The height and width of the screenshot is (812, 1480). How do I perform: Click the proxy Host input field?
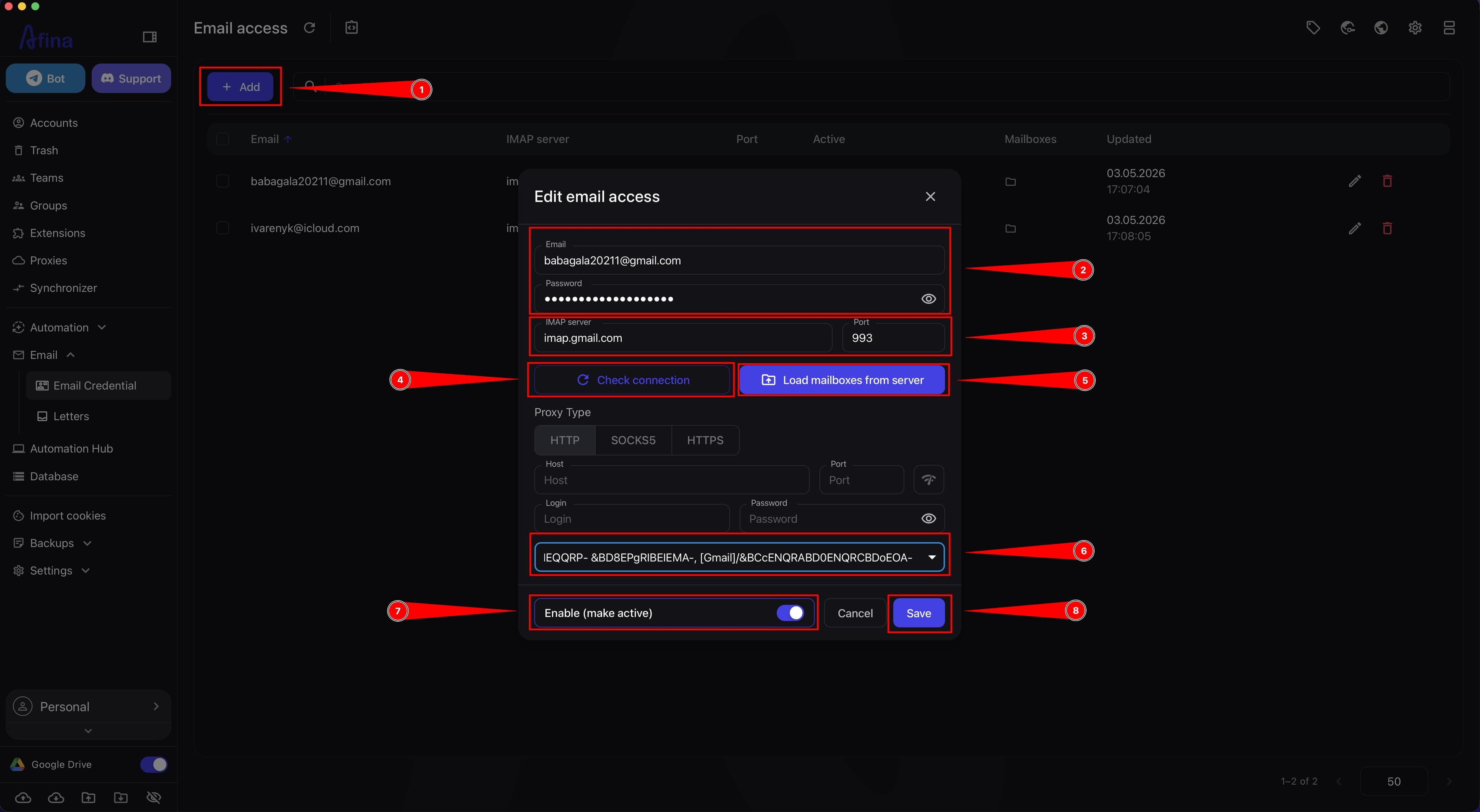tap(672, 480)
